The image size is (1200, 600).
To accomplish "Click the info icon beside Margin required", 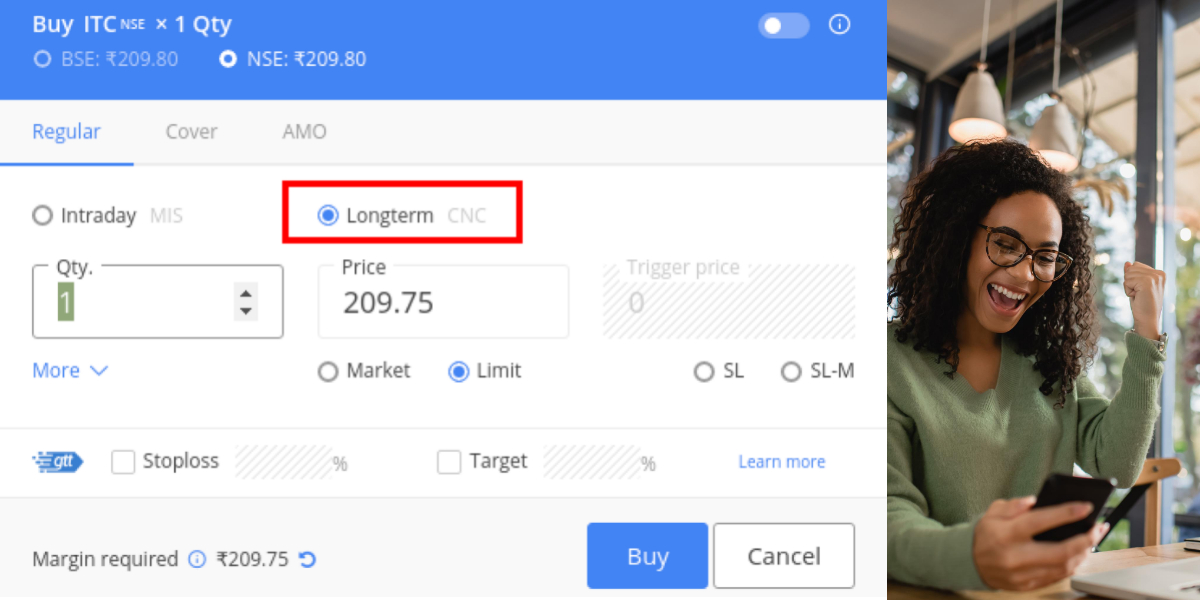I will click(x=197, y=559).
